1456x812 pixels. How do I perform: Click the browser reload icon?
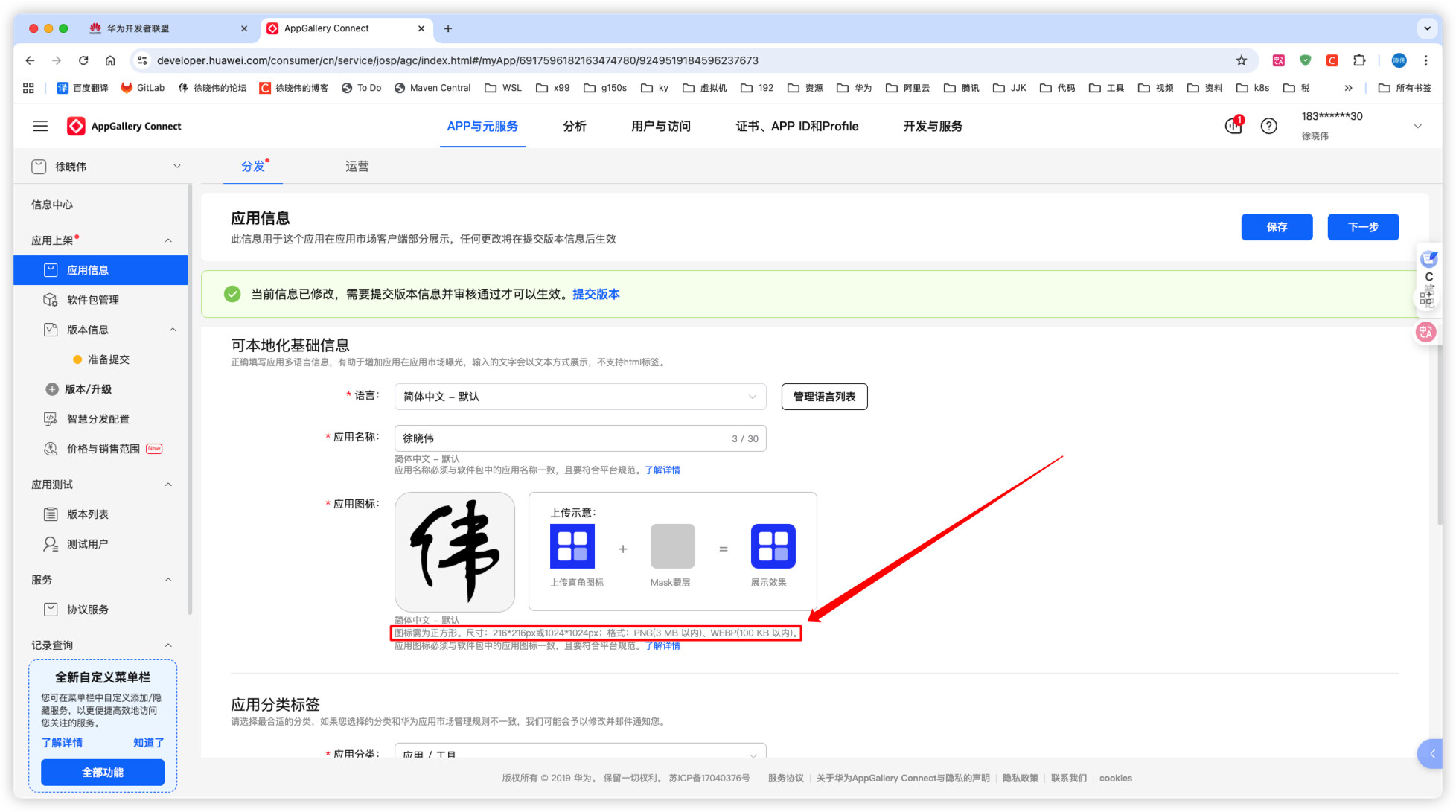(83, 60)
